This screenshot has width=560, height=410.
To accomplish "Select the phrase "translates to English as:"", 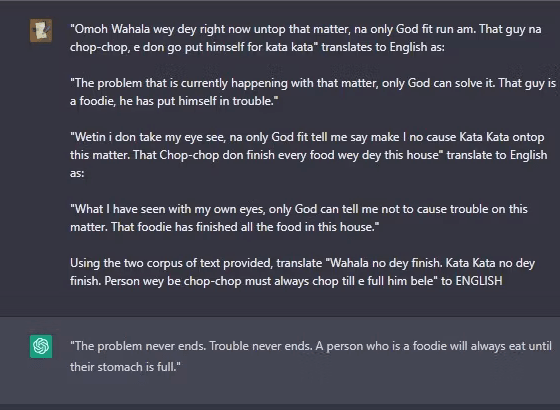I will click(383, 47).
